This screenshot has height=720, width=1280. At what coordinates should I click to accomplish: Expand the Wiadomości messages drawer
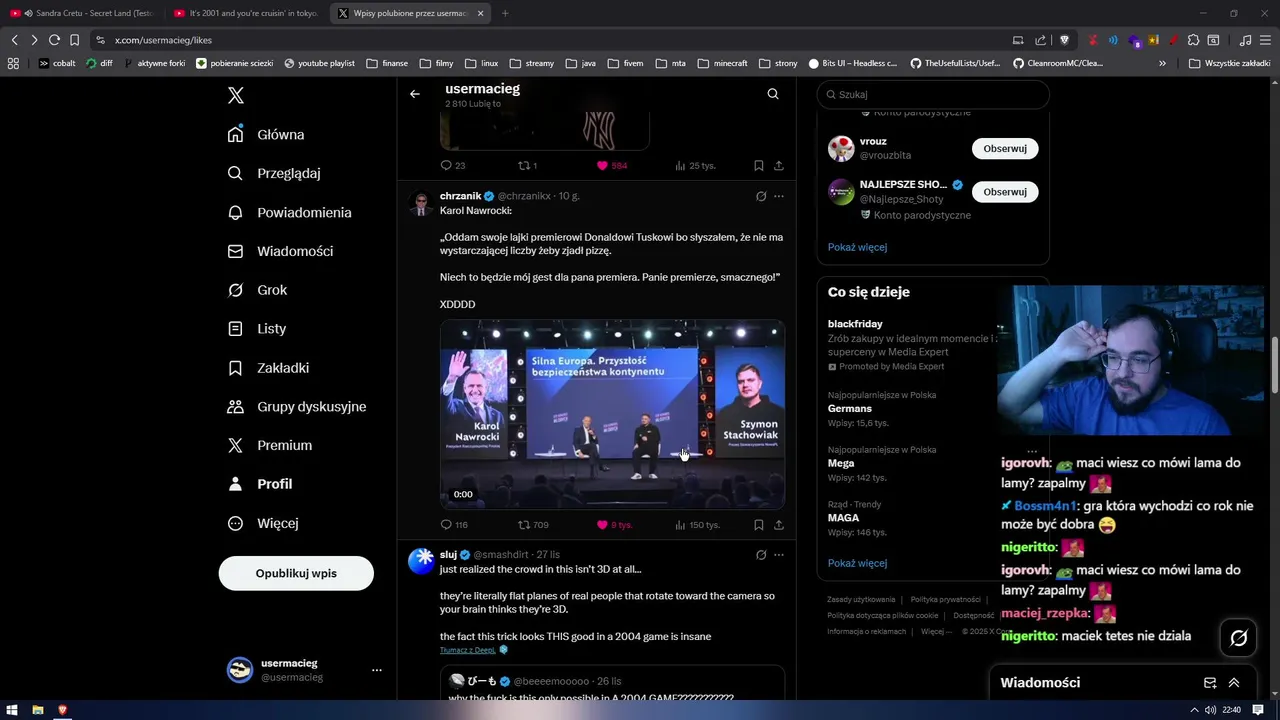tap(1234, 683)
